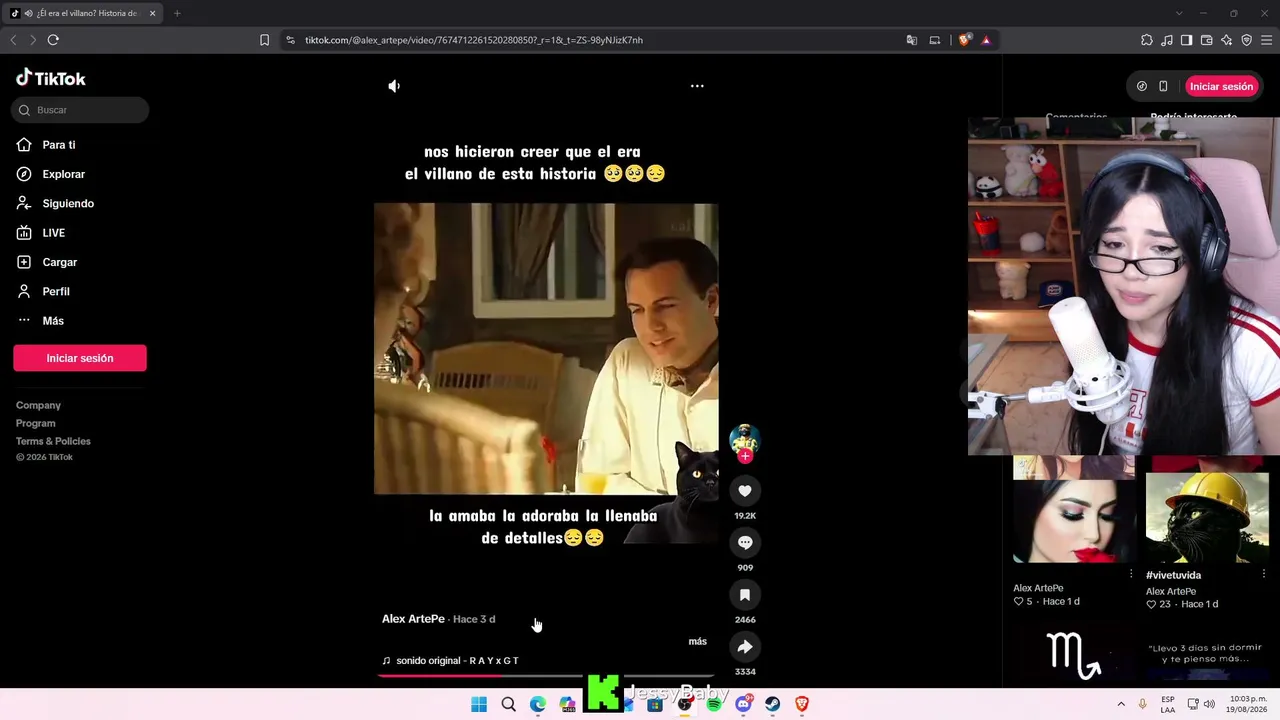Open the Scorpio symbol video thumbnail
This screenshot has width=1280, height=720.
tap(1074, 654)
